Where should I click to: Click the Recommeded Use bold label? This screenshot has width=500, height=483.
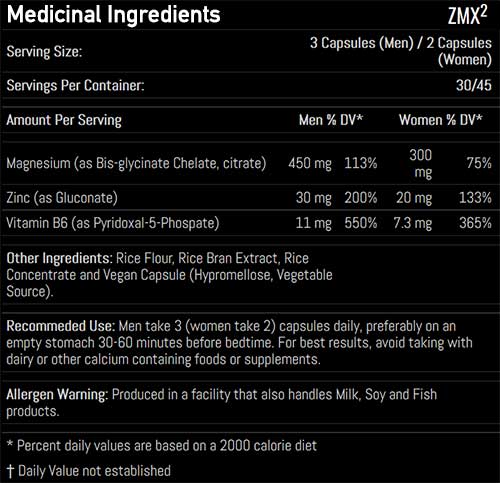tap(61, 326)
